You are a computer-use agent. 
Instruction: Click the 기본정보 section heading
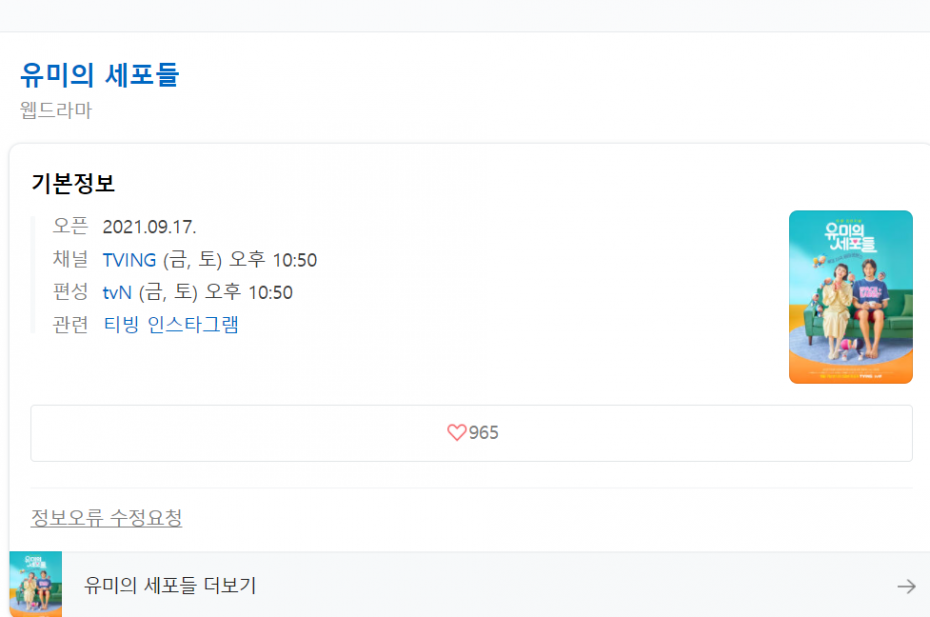(73, 183)
